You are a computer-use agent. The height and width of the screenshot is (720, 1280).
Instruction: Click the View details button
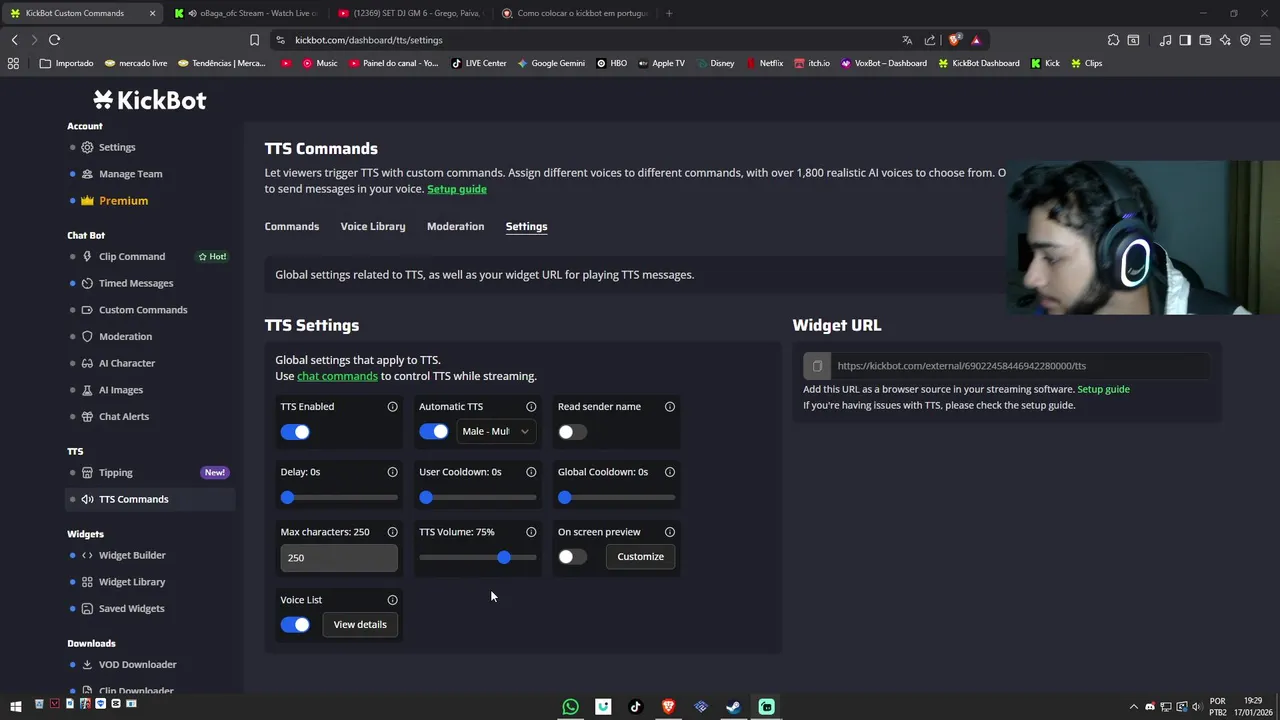360,625
